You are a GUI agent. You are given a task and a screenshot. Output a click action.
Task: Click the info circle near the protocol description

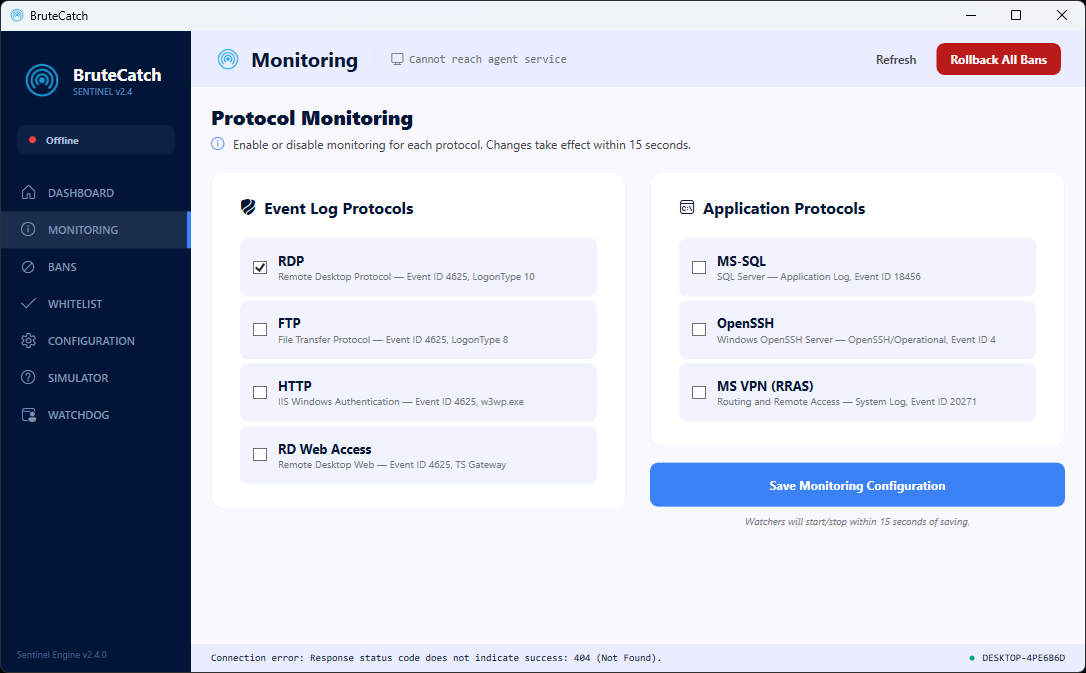(x=217, y=145)
